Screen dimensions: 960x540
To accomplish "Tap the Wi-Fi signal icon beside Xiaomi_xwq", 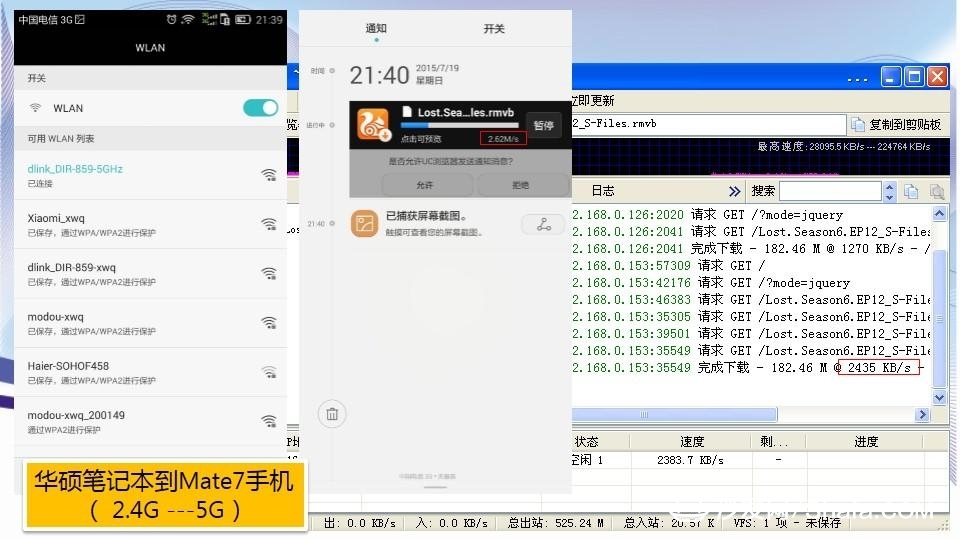I will click(x=269, y=224).
